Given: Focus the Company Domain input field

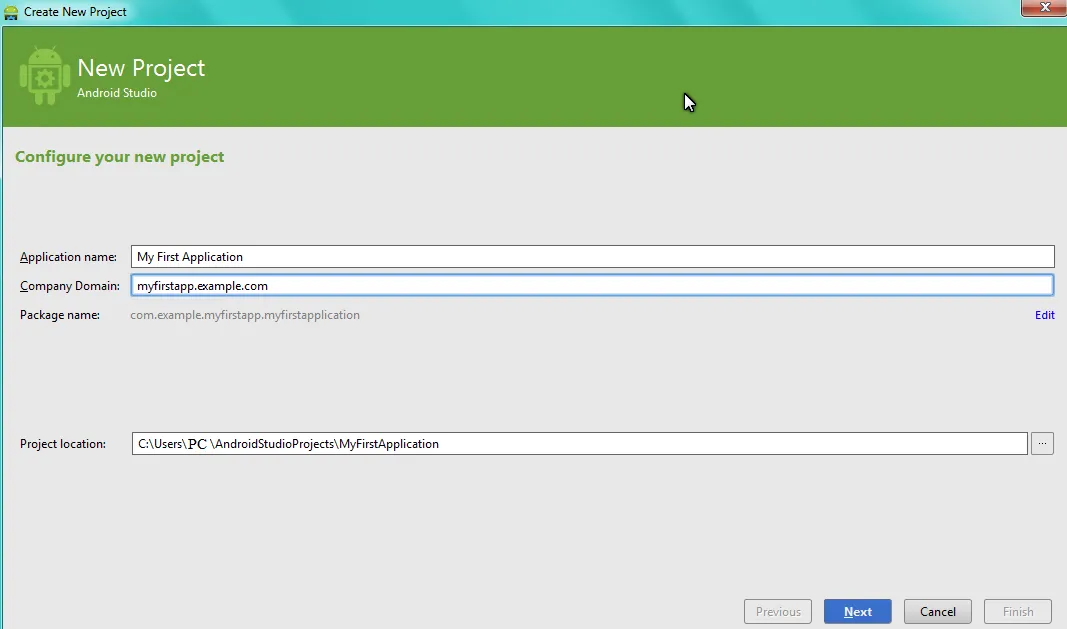Looking at the screenshot, I should pos(592,286).
